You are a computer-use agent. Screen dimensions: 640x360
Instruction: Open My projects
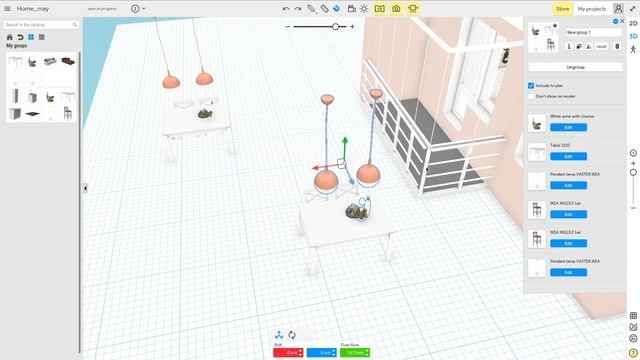pyautogui.click(x=592, y=9)
